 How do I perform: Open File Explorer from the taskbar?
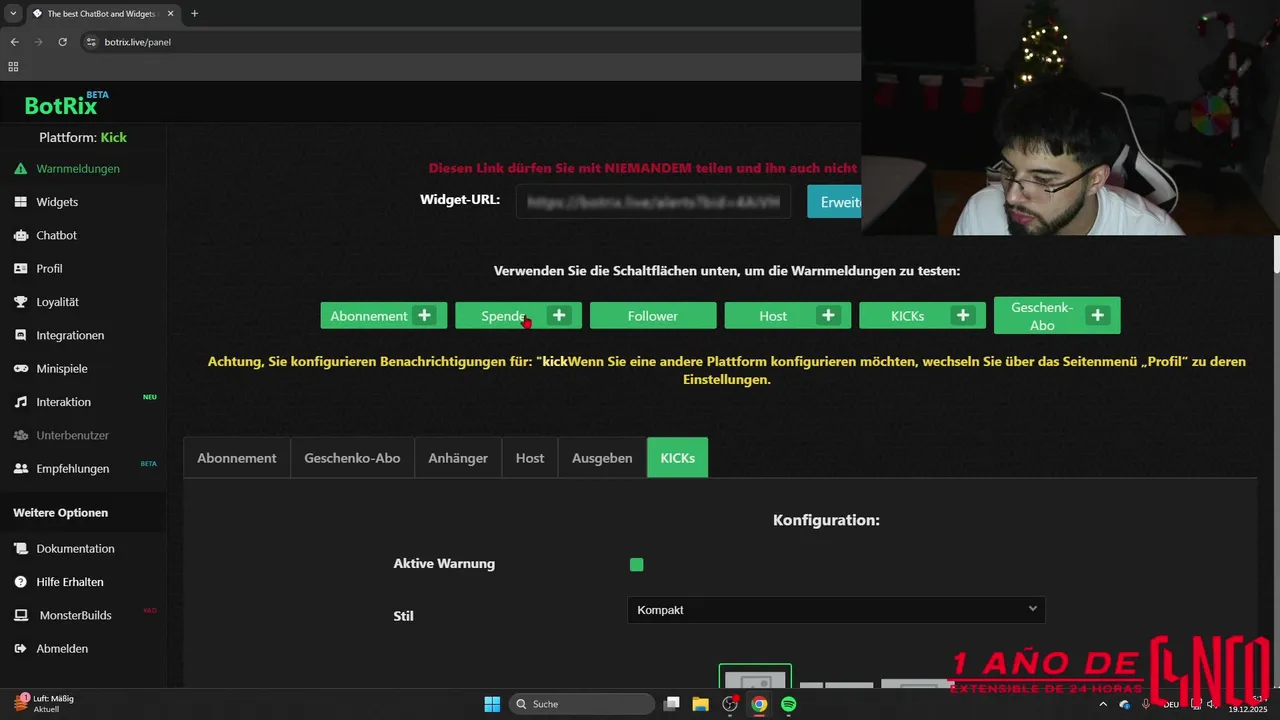pyautogui.click(x=701, y=704)
